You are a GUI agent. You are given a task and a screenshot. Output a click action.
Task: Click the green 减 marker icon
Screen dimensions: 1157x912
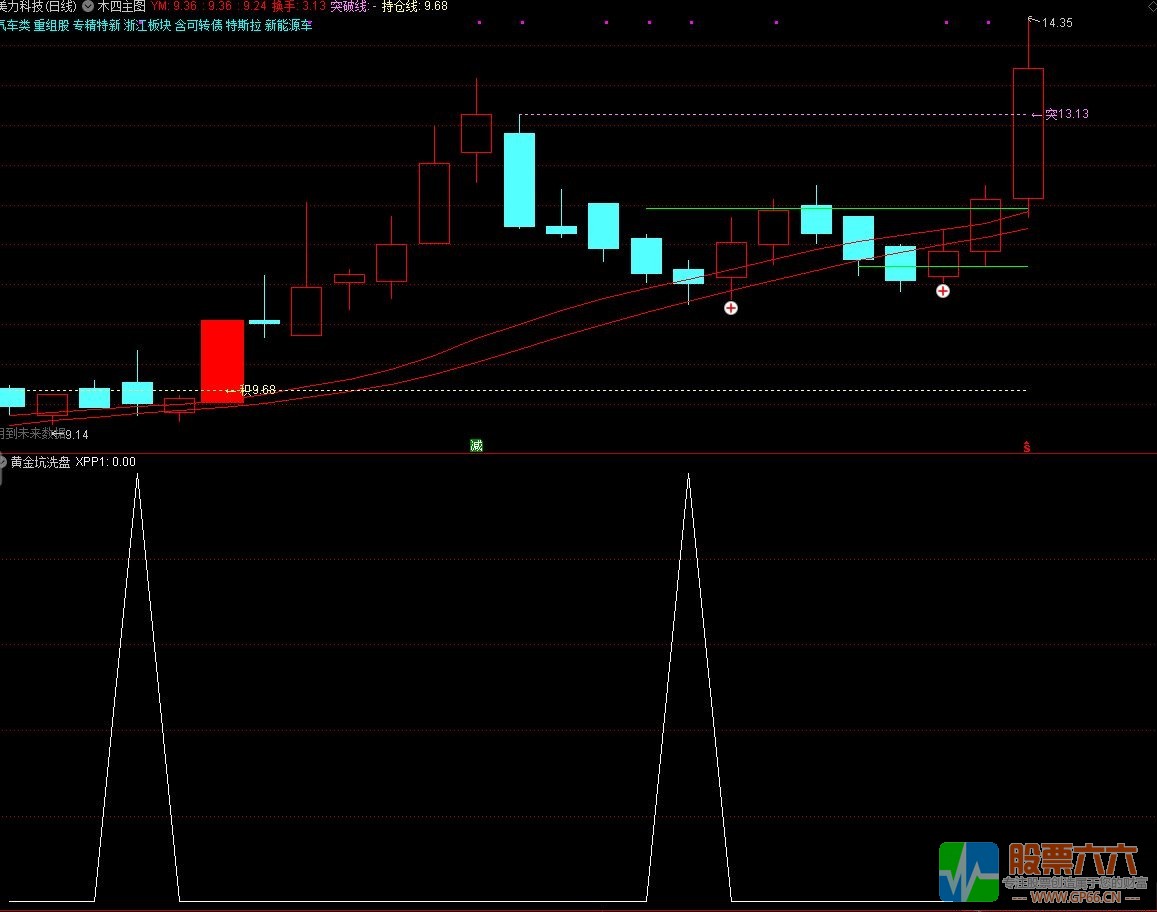[x=477, y=445]
